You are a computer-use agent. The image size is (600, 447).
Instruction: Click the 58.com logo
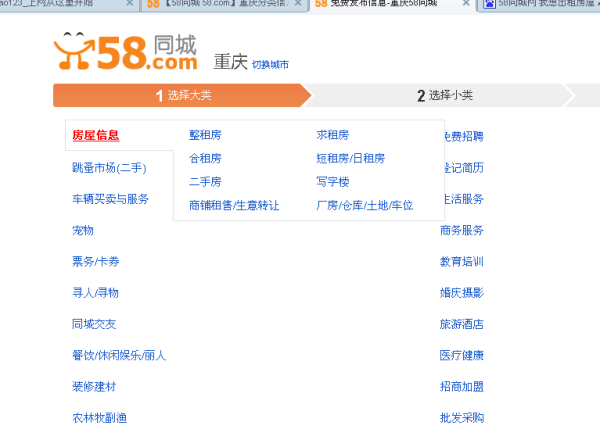(126, 52)
